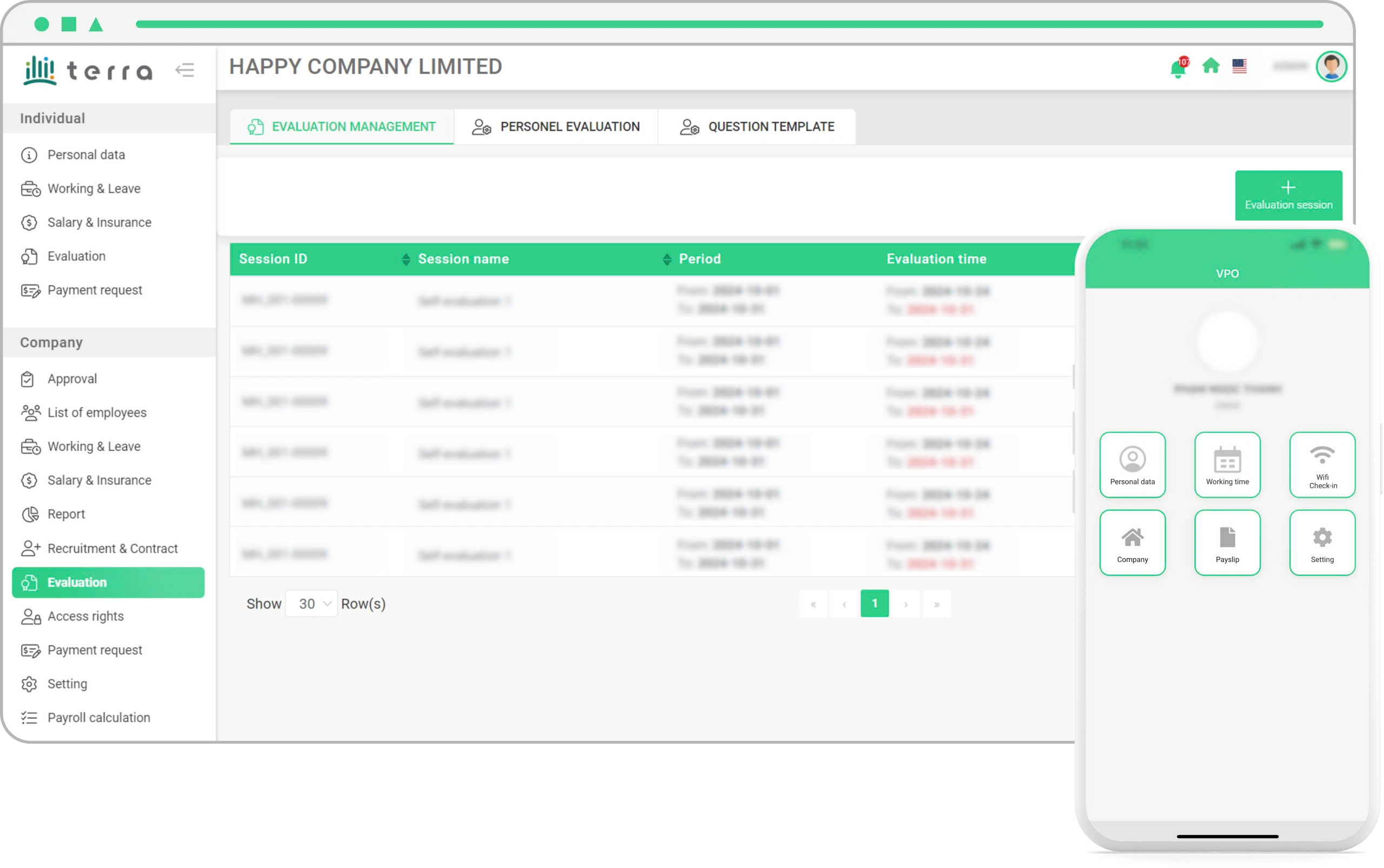Jump to last page with double-right arrow
This screenshot has height=868, width=1384.
coord(937,604)
